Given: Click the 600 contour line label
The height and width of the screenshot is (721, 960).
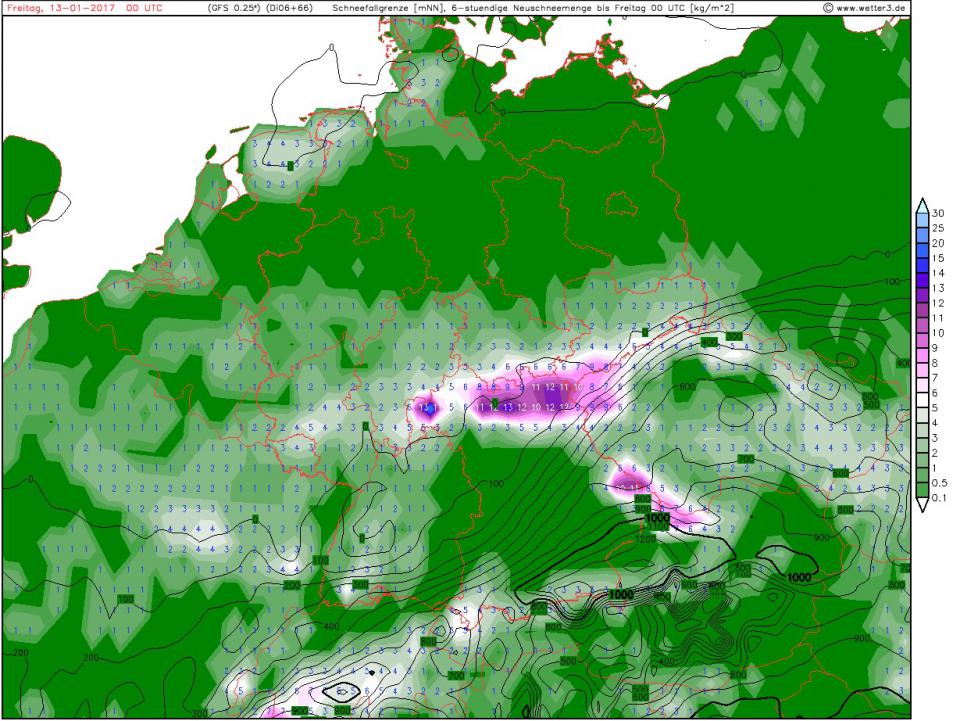Looking at the screenshot, I should pos(686,387).
